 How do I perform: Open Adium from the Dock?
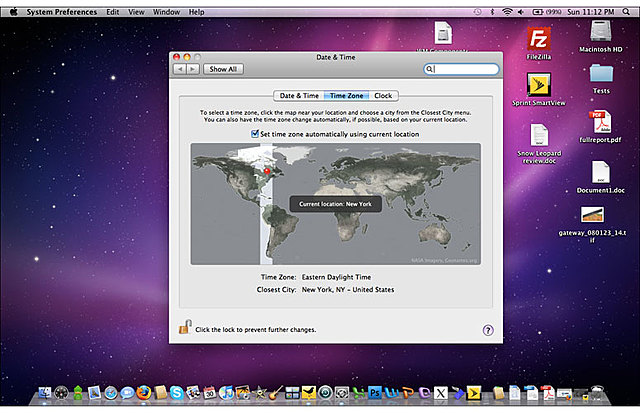coord(78,393)
